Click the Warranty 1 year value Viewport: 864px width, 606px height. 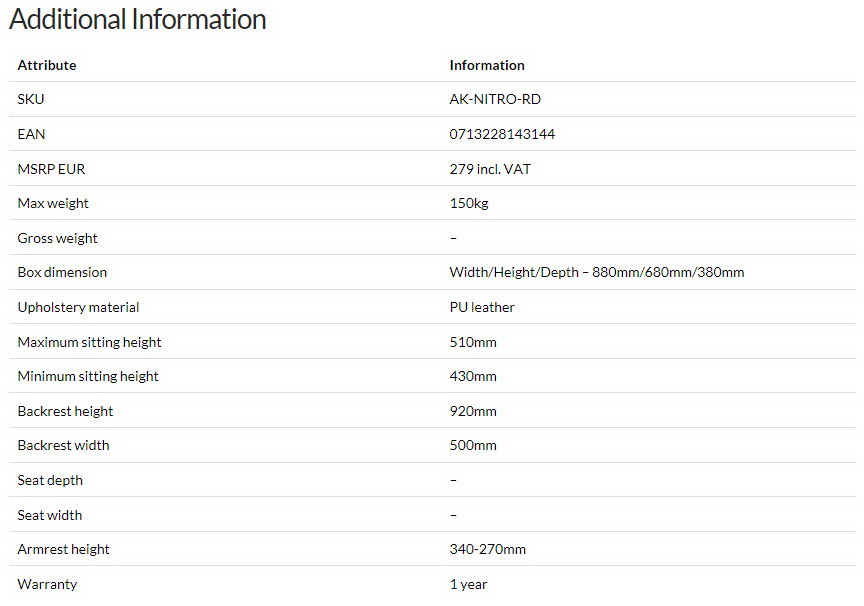(x=468, y=585)
